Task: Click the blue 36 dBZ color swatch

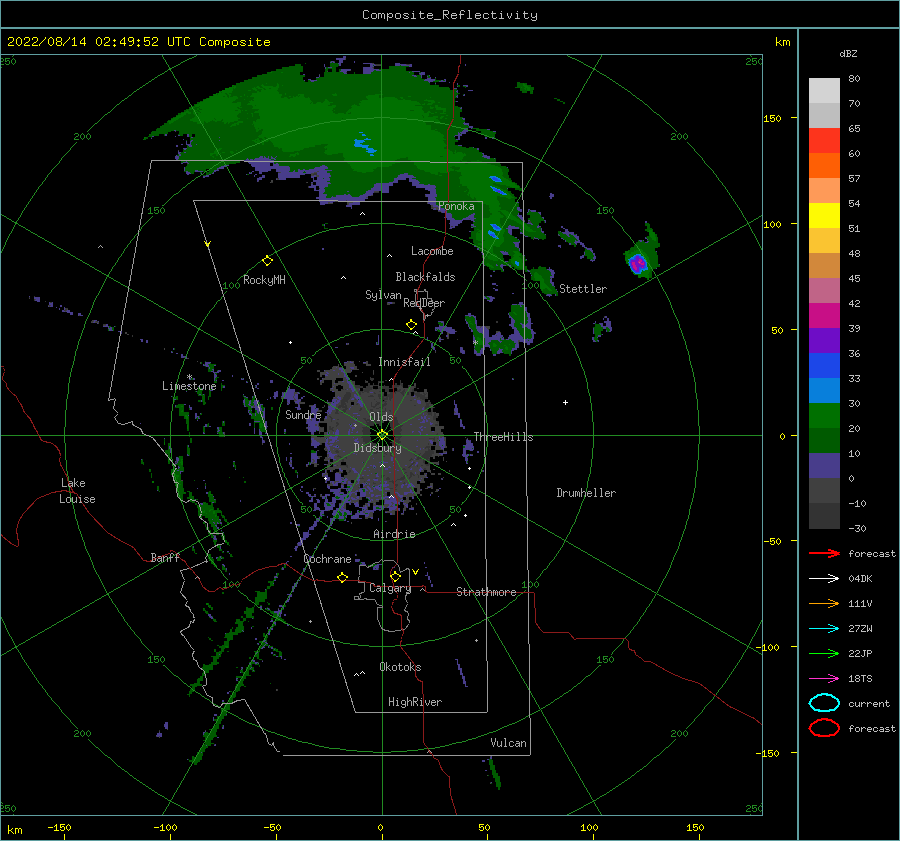Action: pos(824,366)
